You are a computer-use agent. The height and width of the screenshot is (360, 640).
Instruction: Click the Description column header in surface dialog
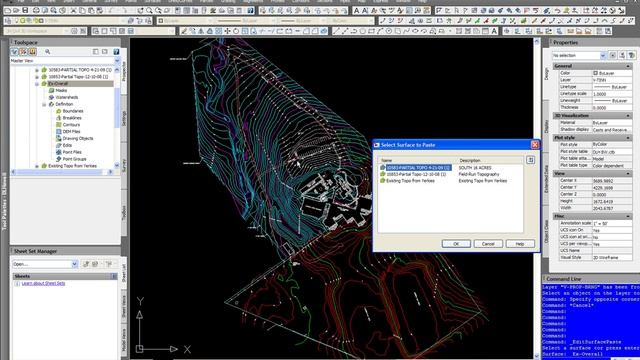490,160
